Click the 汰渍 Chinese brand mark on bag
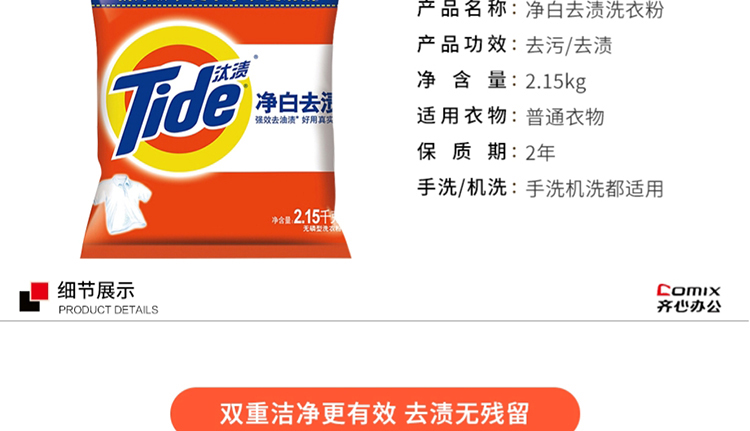Screen dimensions: 750x431 click(x=231, y=71)
